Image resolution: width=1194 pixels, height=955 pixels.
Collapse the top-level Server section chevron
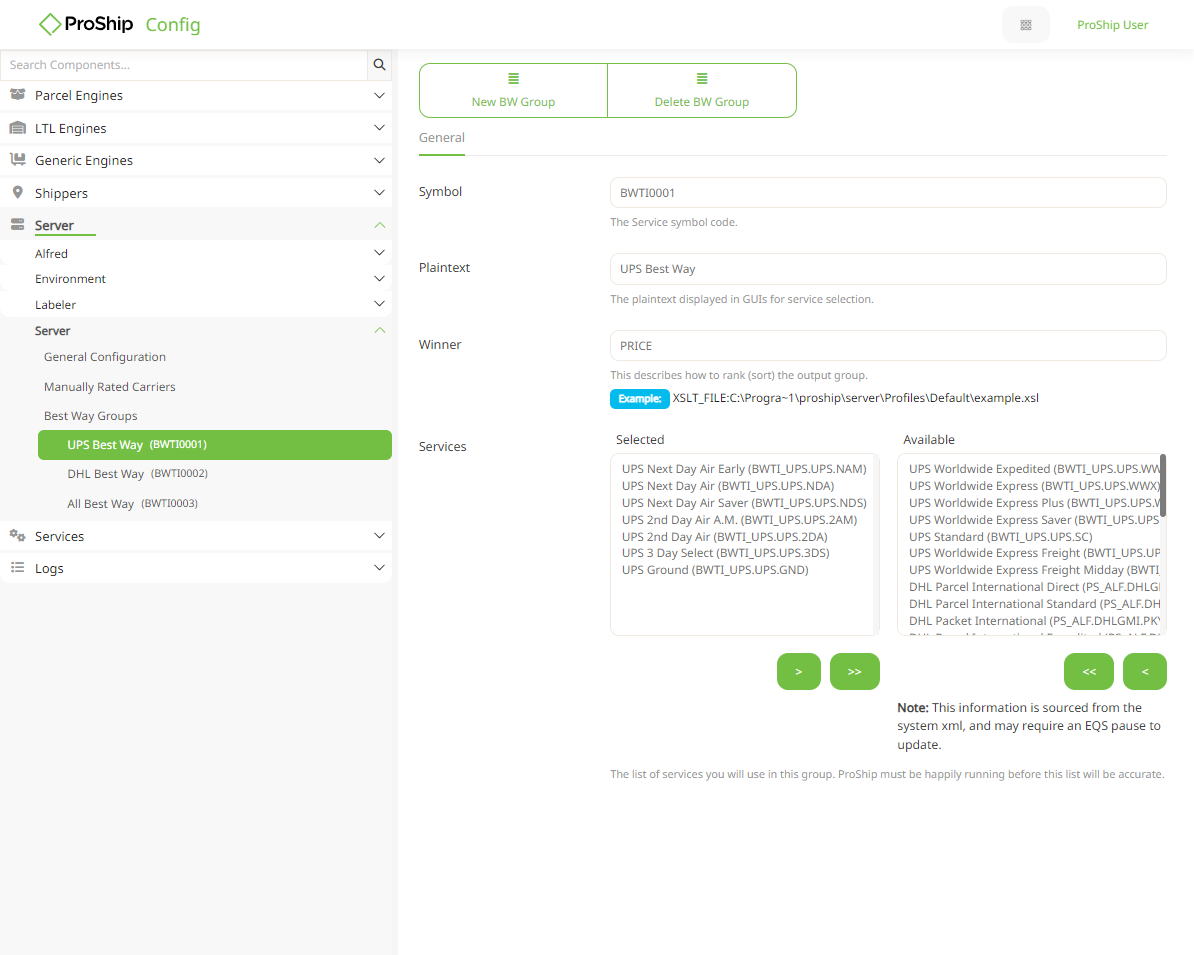pyautogui.click(x=379, y=225)
